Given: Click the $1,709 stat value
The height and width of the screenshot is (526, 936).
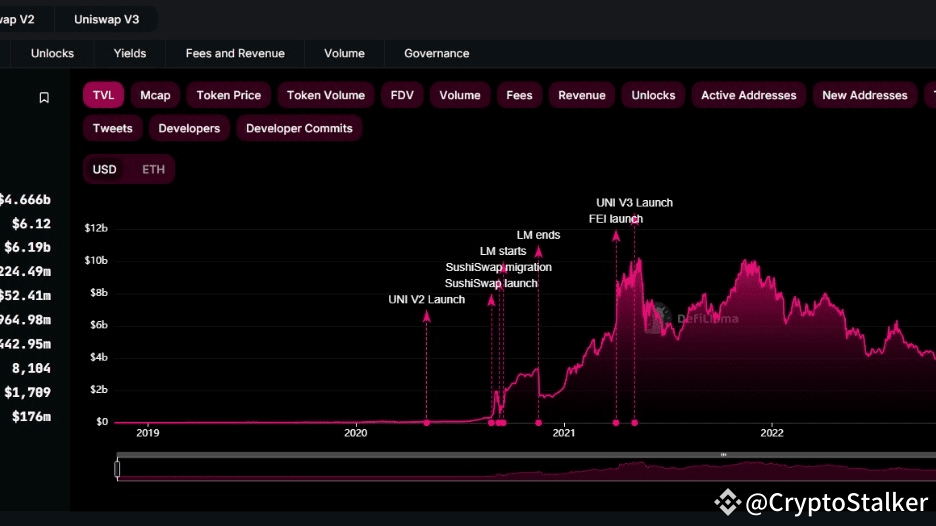Looking at the screenshot, I should click(27, 392).
